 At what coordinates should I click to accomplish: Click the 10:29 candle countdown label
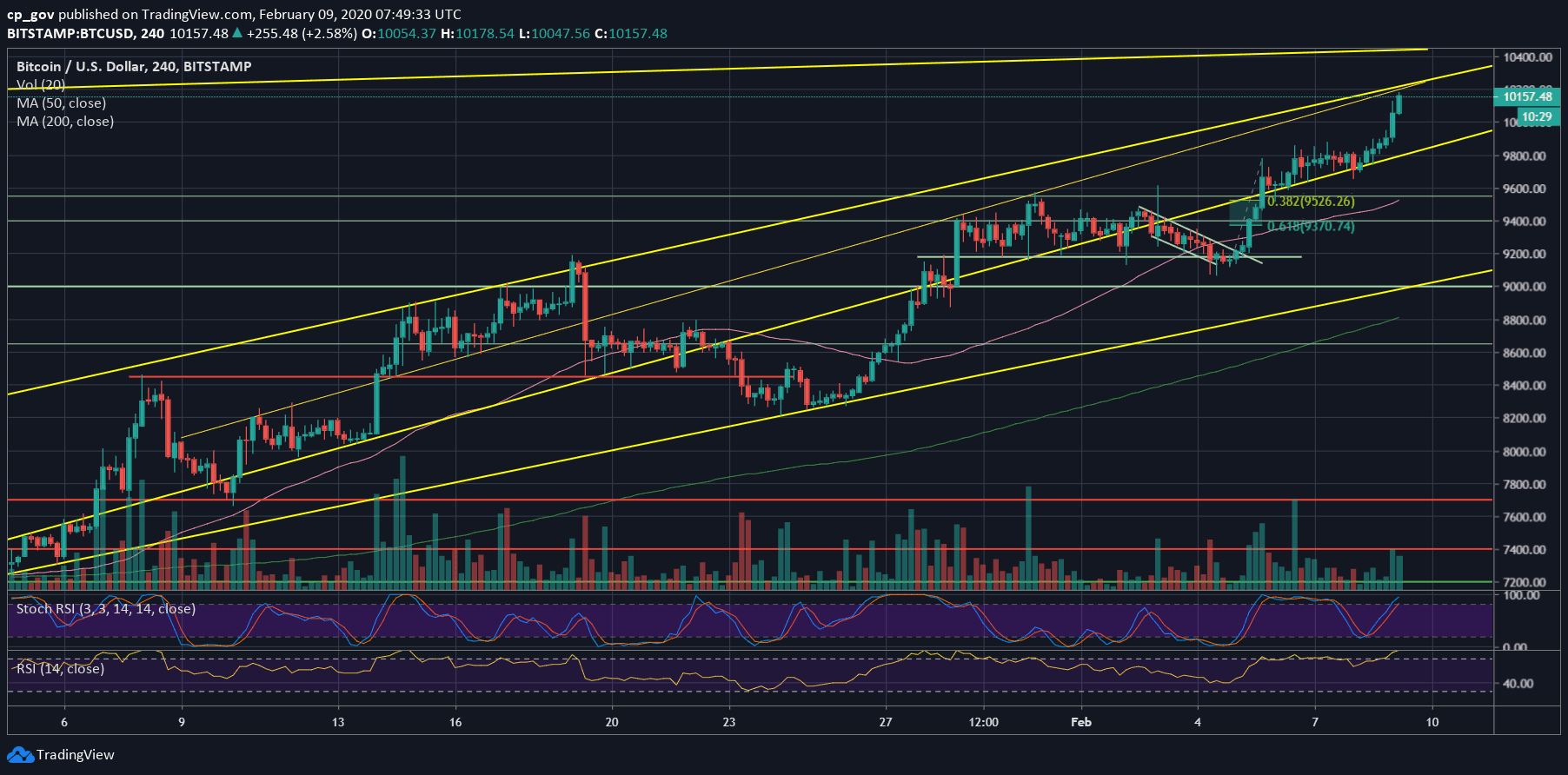1536,116
